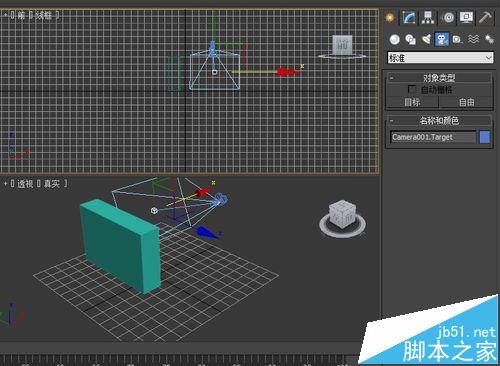
Task: Open the perspective viewport plus menu
Action: click(x=5, y=184)
